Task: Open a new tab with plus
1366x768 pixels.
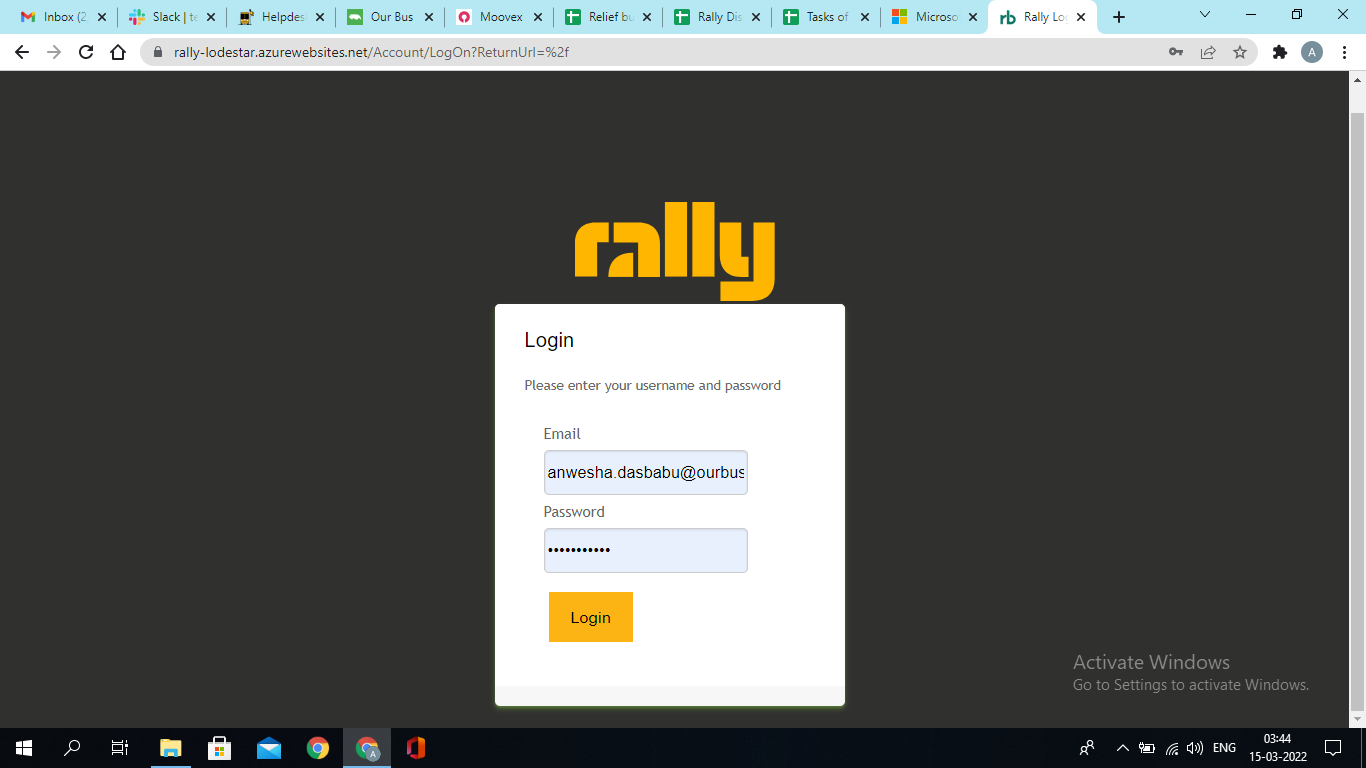Action: 1119,17
